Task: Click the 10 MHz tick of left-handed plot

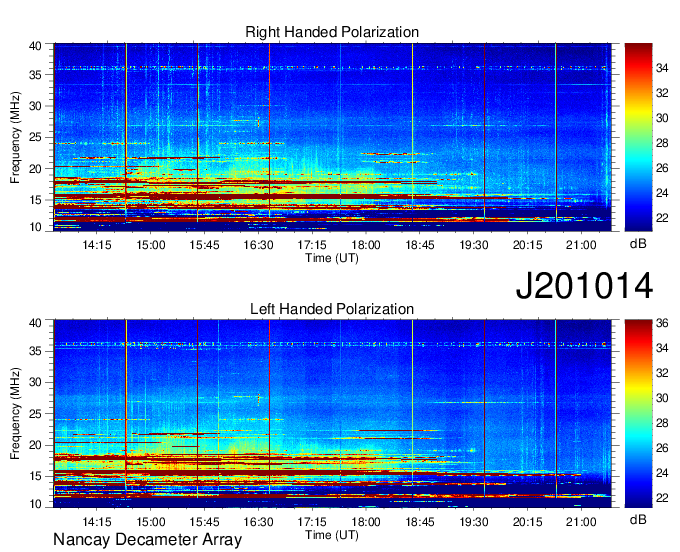Action: click(x=36, y=504)
